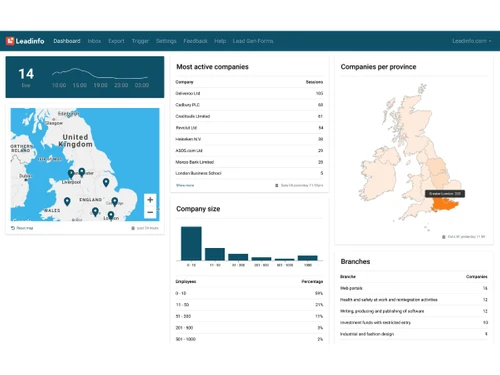Click the Sessions column header

314,82
